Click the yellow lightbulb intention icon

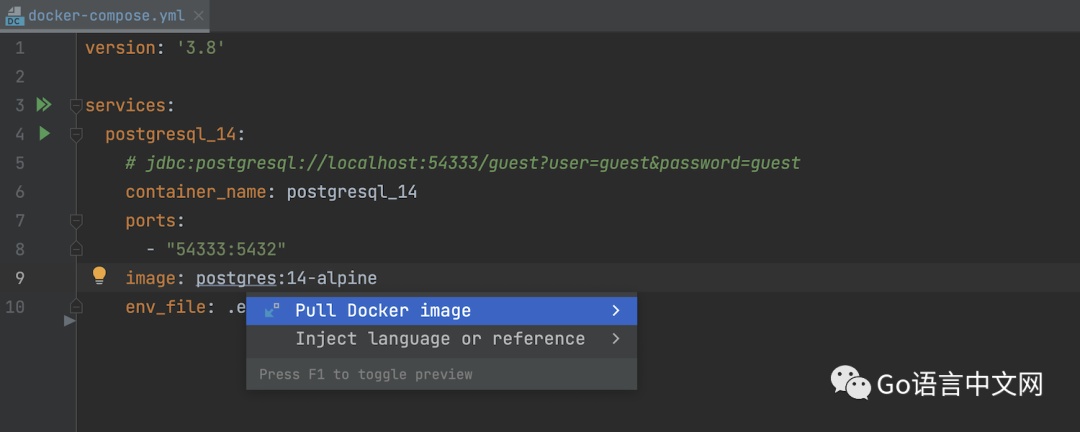[x=99, y=276]
